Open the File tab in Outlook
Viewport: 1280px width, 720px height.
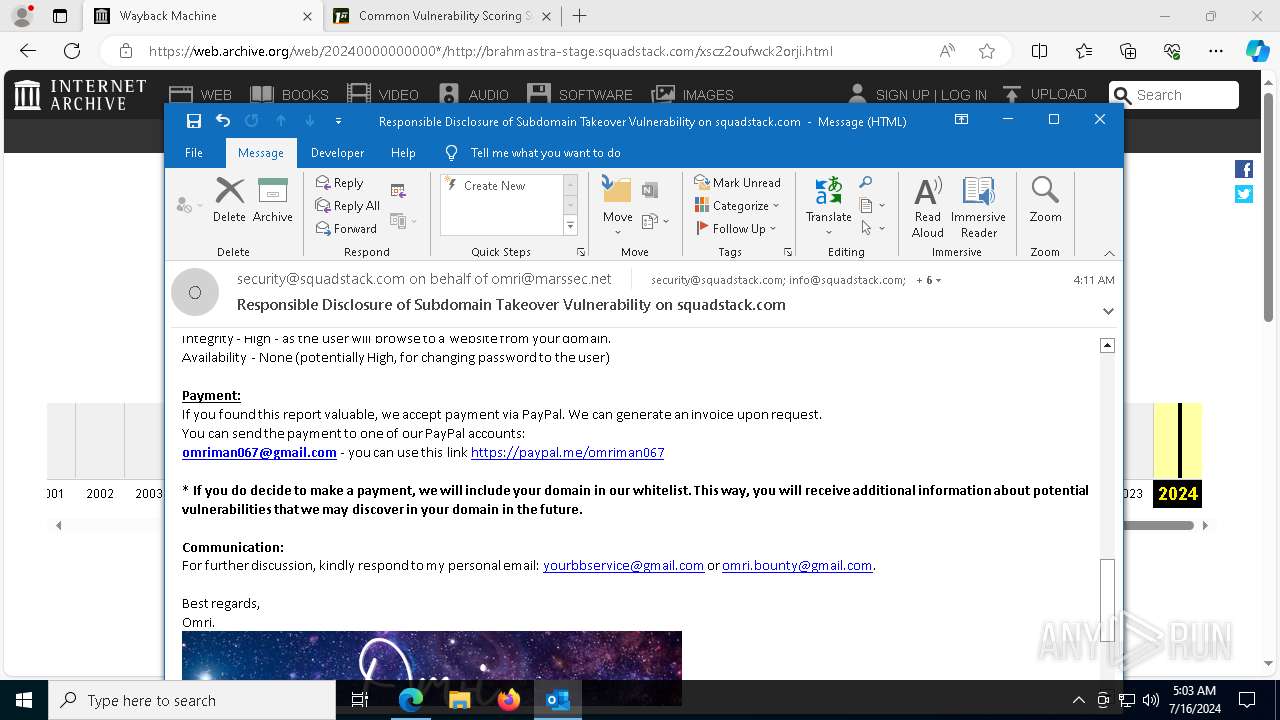[x=194, y=153]
